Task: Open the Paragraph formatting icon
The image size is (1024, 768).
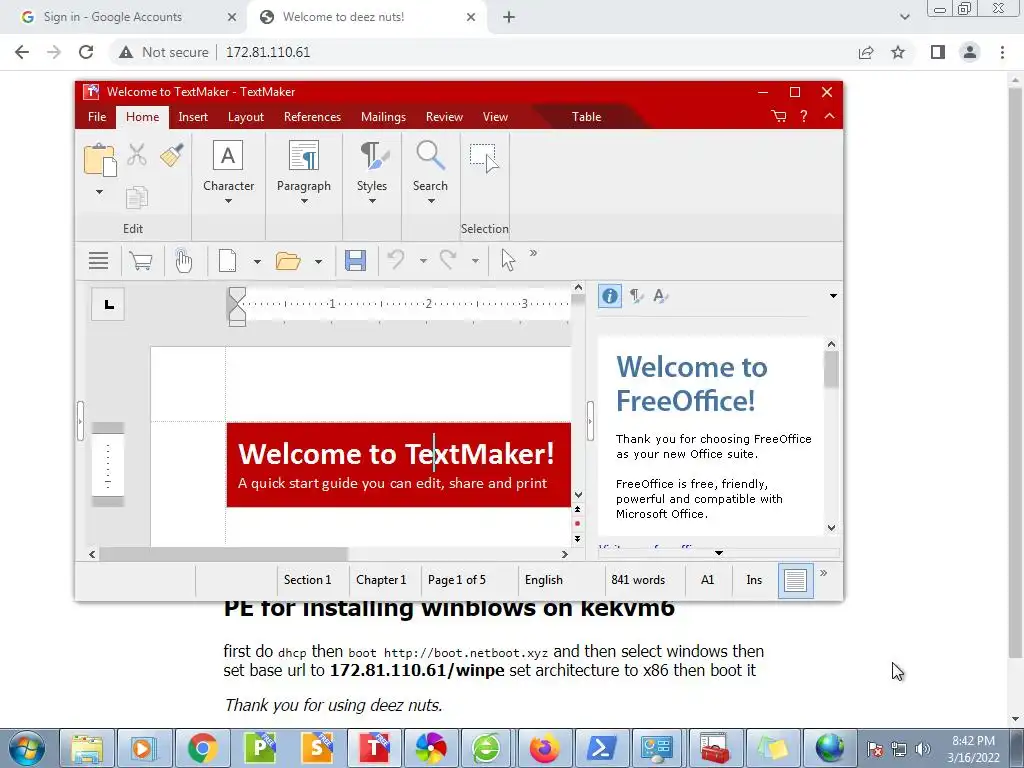Action: (304, 155)
